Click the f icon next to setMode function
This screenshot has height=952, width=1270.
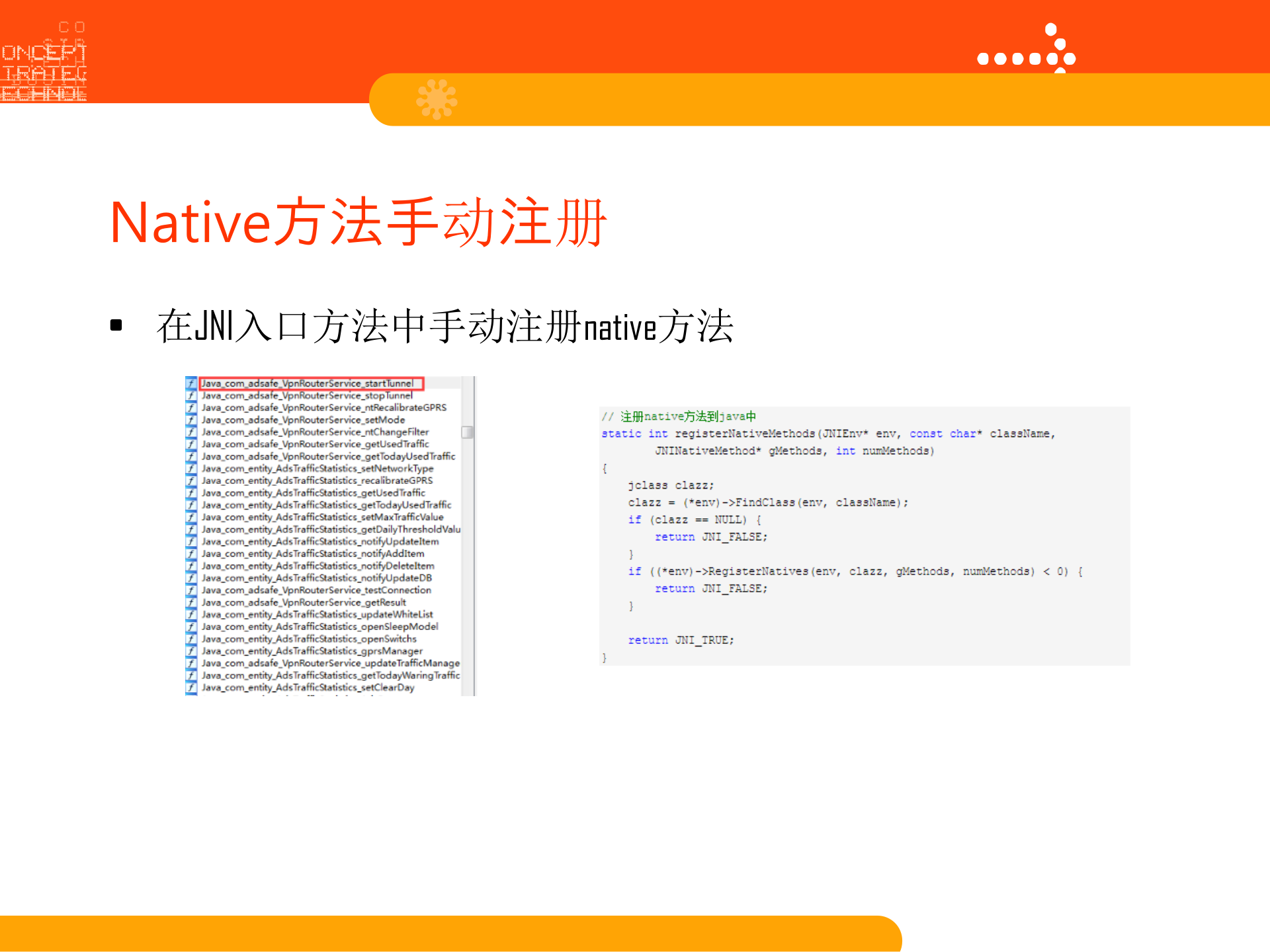pyautogui.click(x=190, y=419)
